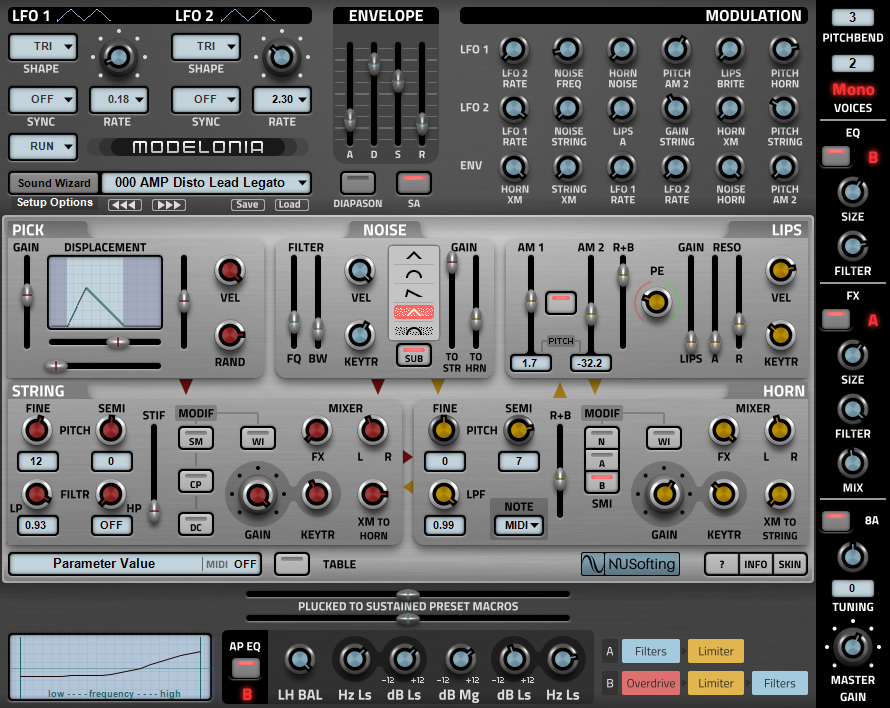Click the LFO 1 rate knob
Screen dimensions: 890x708
[118, 57]
